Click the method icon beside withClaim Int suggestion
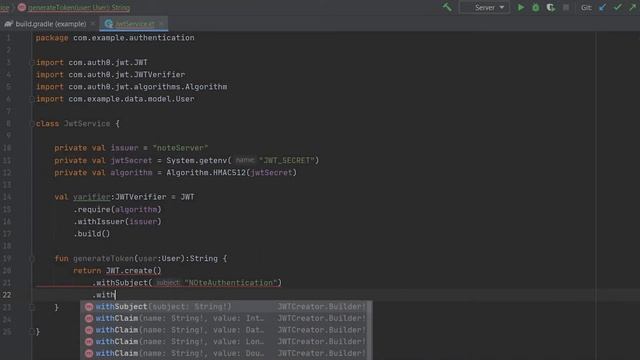The height and width of the screenshot is (360, 640). pyautogui.click(x=89, y=318)
